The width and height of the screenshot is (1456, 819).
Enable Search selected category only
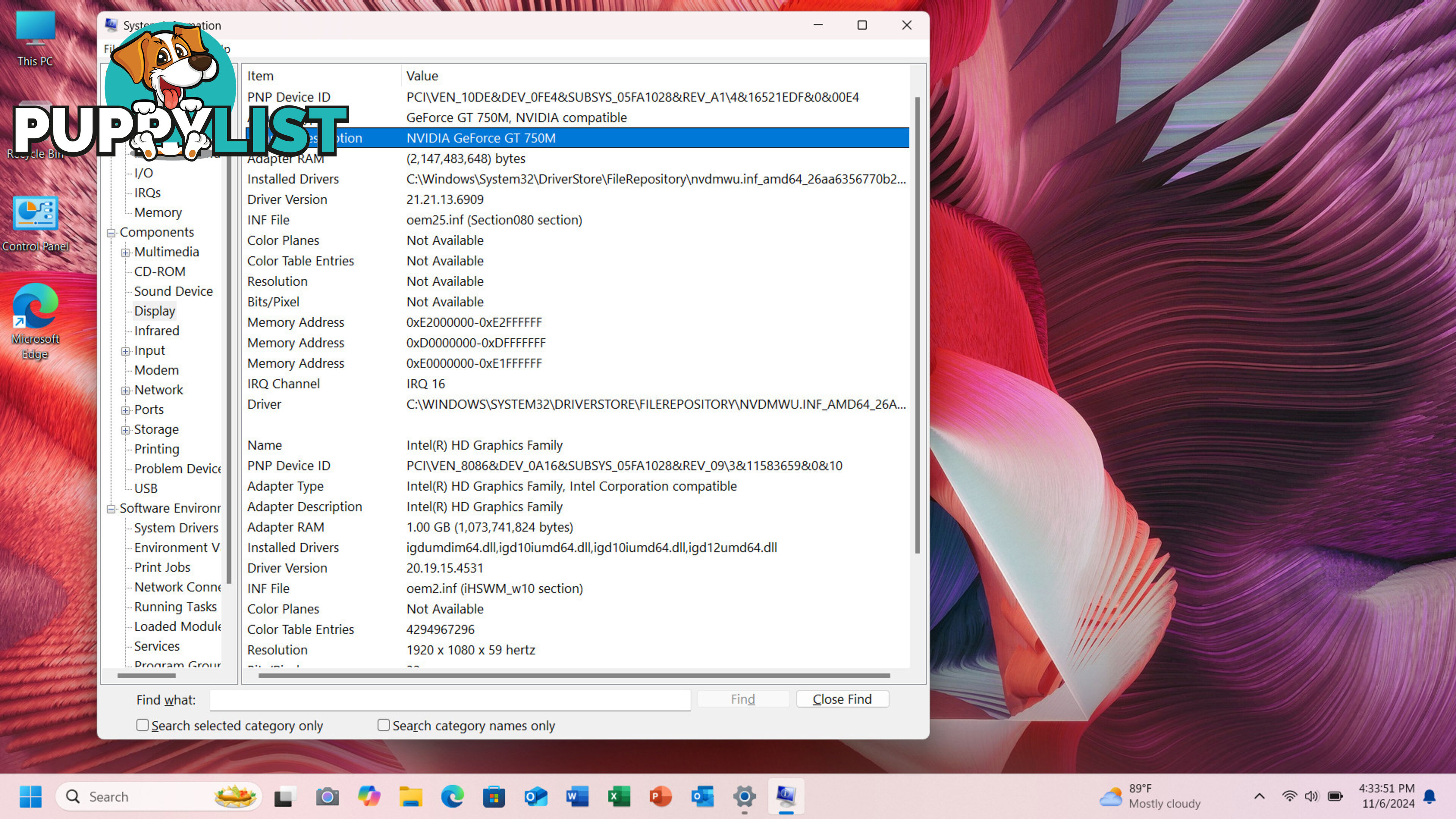click(x=142, y=725)
